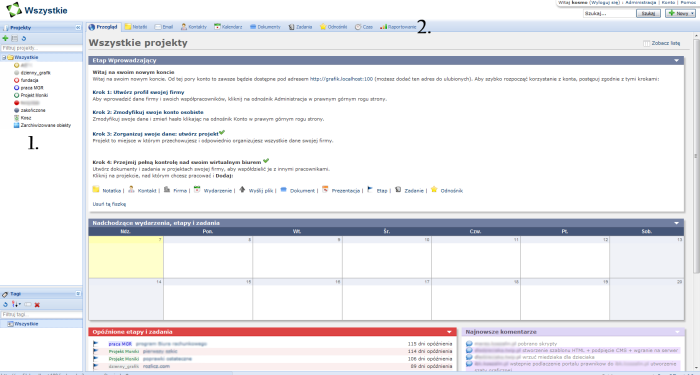The width and height of the screenshot is (700, 375).
Task: Click Krok 1: Utwórz profil swojej firmy link
Action: pyautogui.click(x=138, y=92)
